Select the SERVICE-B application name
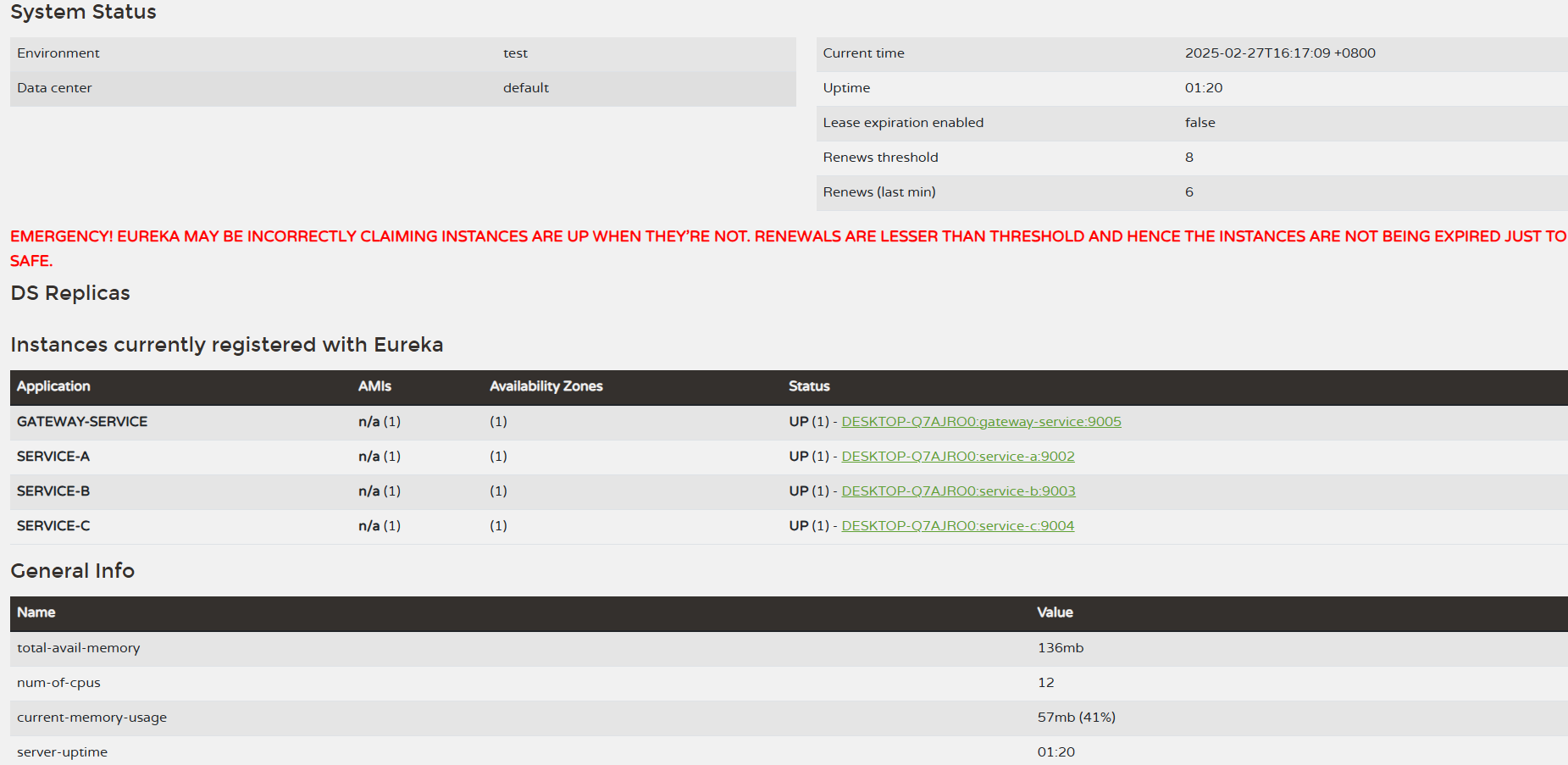The image size is (1568, 765). [53, 491]
